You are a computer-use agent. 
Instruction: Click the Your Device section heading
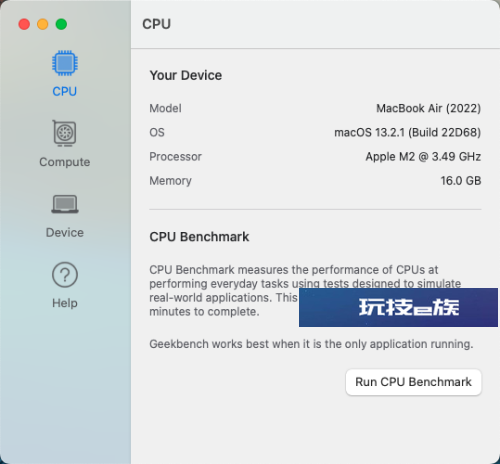point(186,75)
